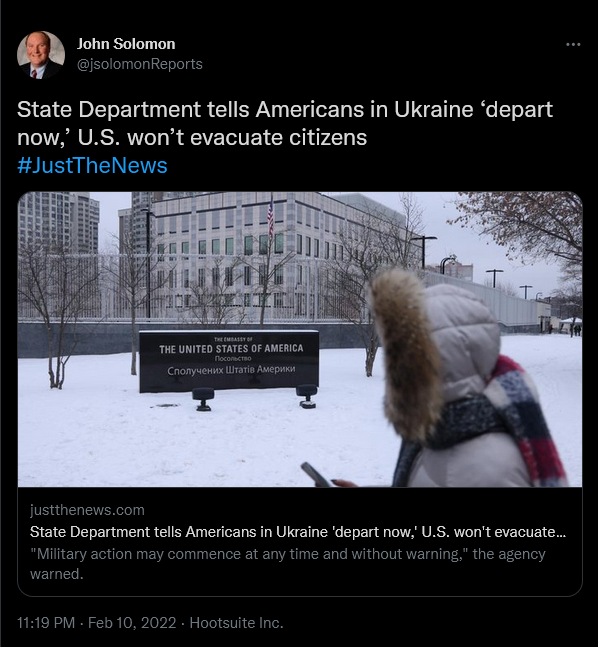The image size is (598, 647).
Task: Follow the #JustTheNews hashtag link
Action: pyautogui.click(x=92, y=165)
